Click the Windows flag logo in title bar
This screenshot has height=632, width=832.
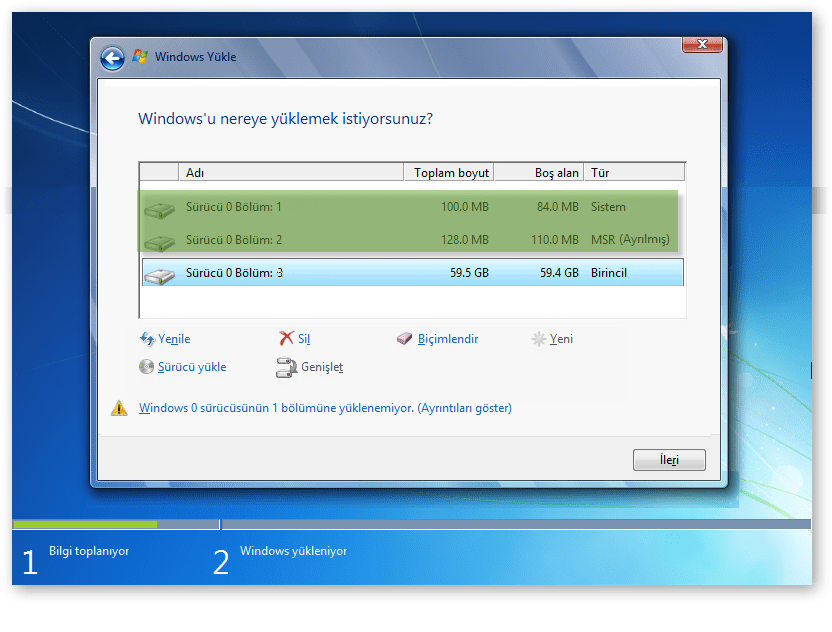[x=140, y=56]
